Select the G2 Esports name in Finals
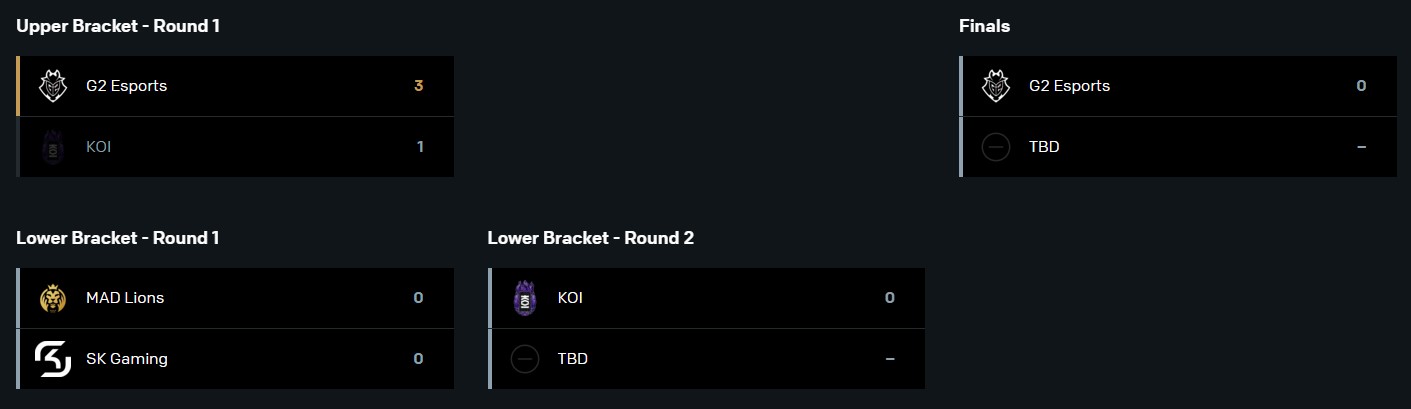The width and height of the screenshot is (1411, 409). 1069,86
